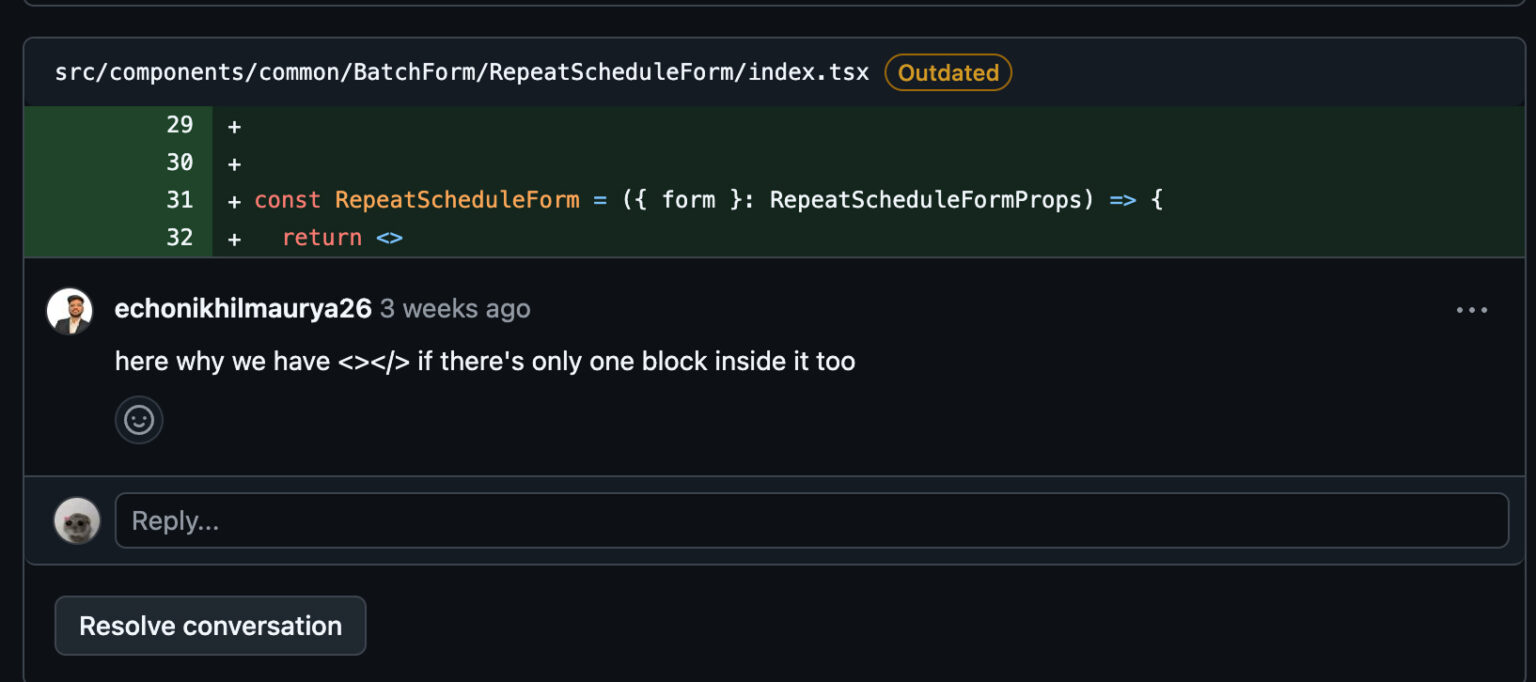Click the "3 weeks ago" timestamp
1536x682 pixels.
tap(455, 309)
